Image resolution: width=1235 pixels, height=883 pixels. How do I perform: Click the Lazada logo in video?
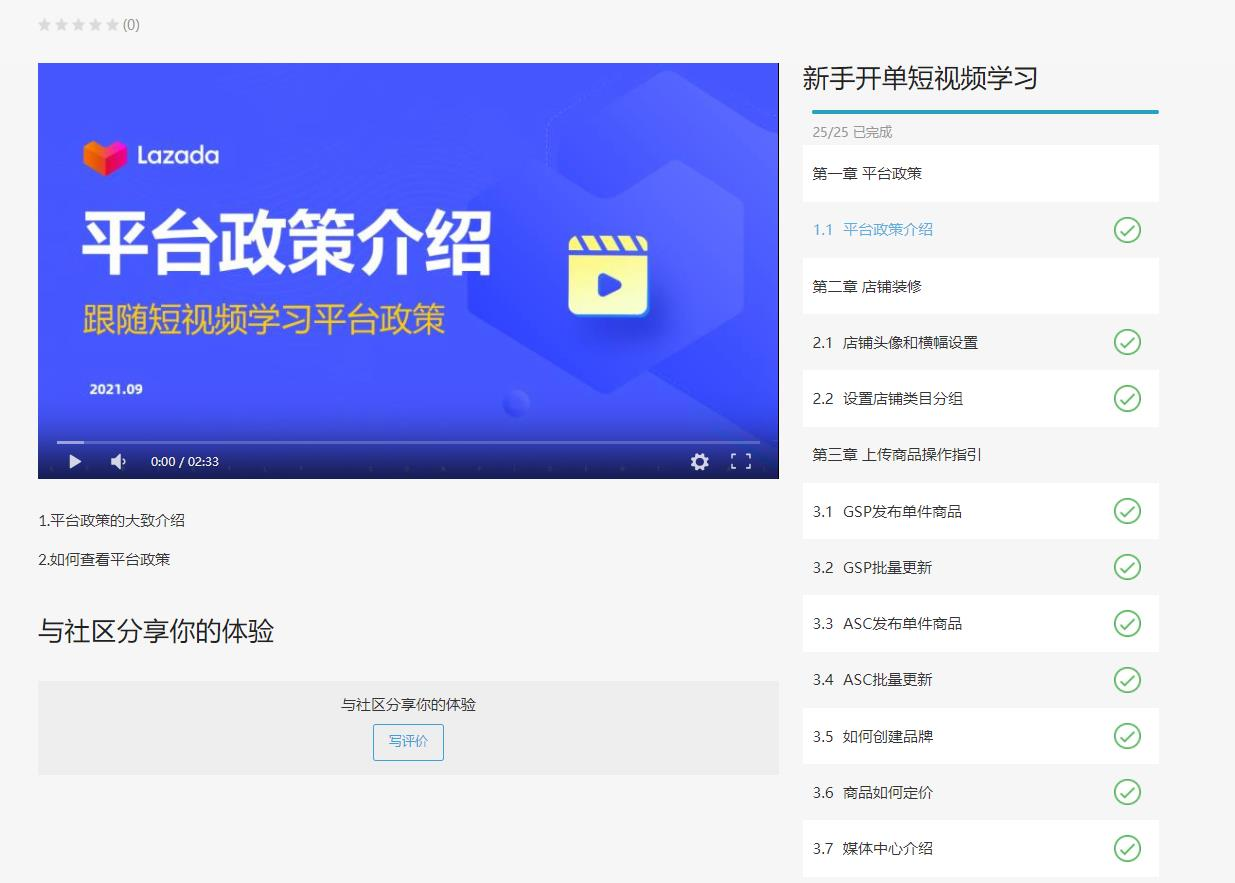151,156
